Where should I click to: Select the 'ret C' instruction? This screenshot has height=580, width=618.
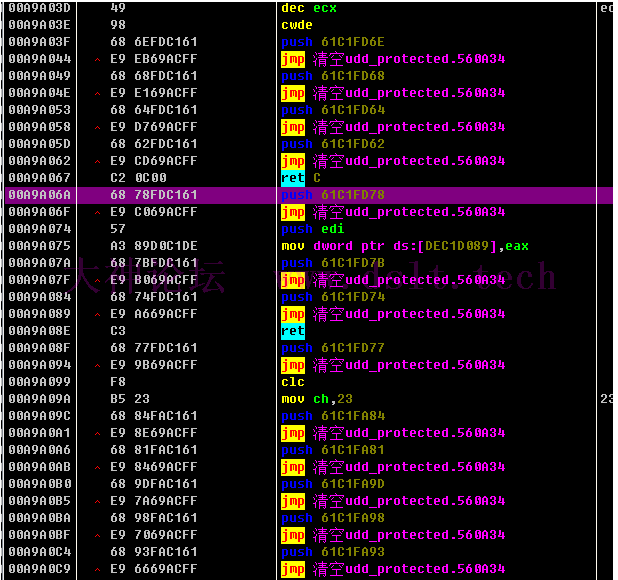301,178
